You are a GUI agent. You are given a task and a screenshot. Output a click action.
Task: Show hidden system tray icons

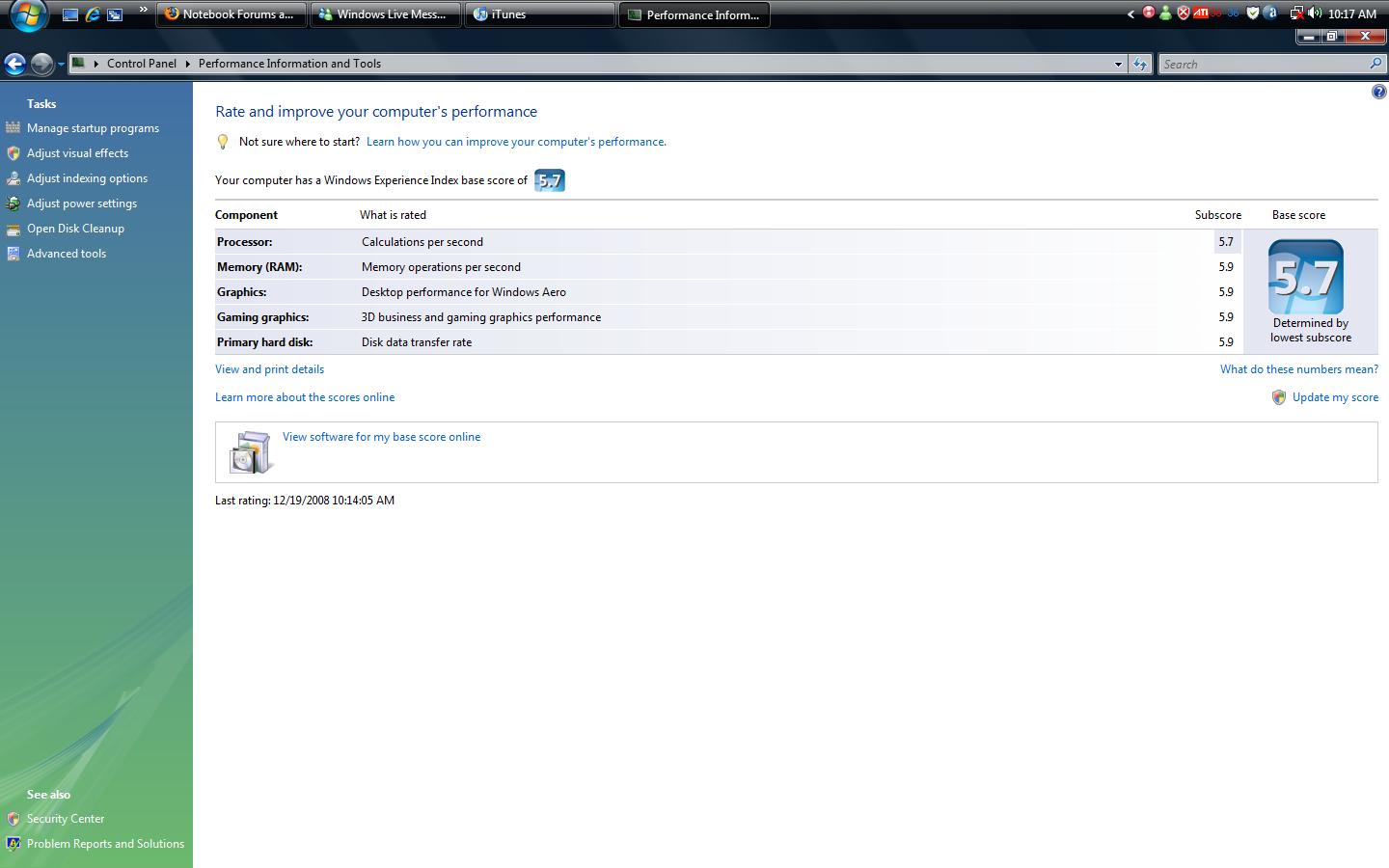click(1130, 14)
